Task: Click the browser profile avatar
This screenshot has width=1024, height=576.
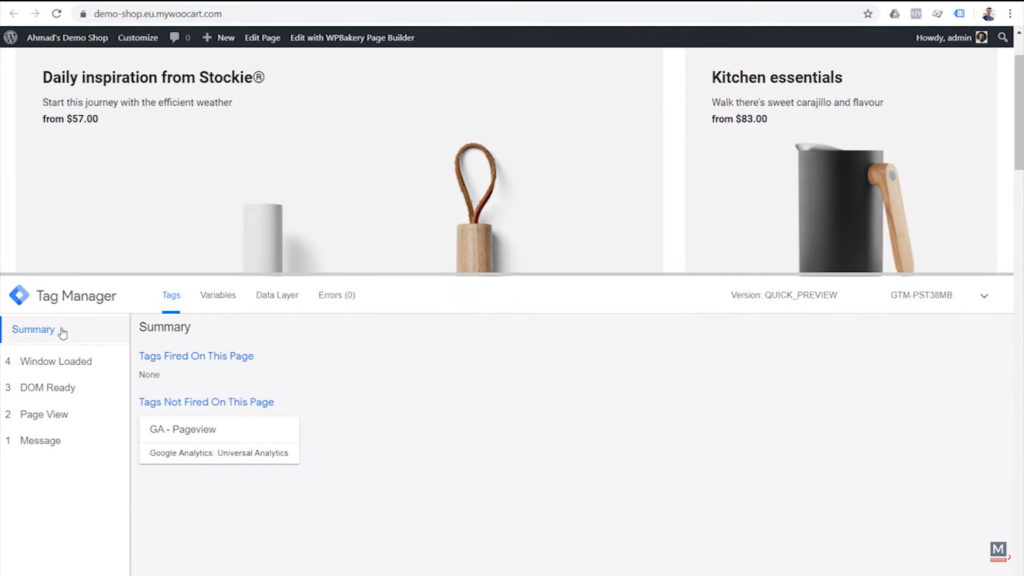Action: (x=988, y=14)
